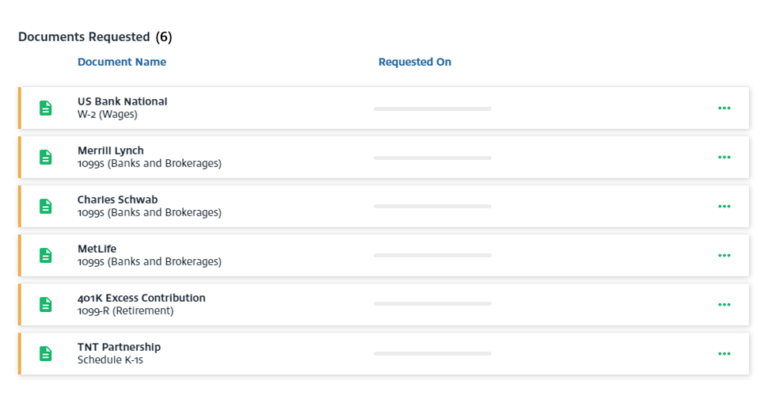Open more options for Charles Schwab row
This screenshot has height=411, width=768.
pos(724,206)
